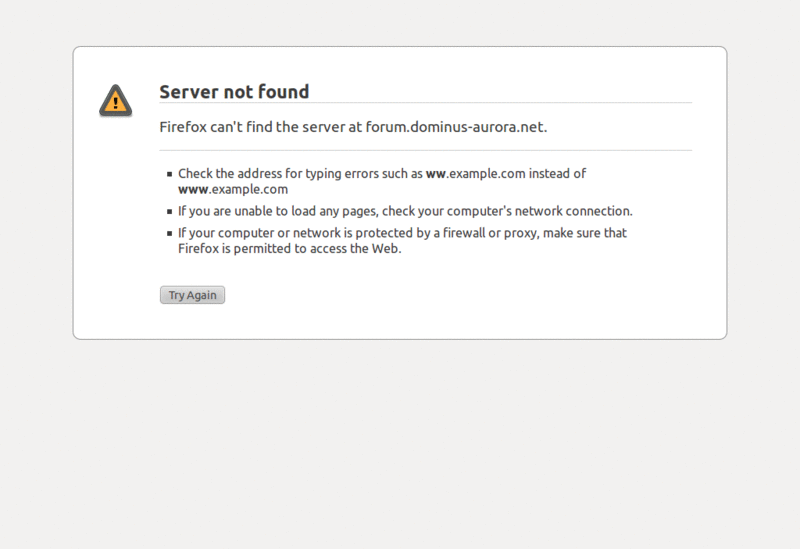This screenshot has width=800, height=549.
Task: Click the bullet about checking address typing errors
Action: pyautogui.click(x=382, y=181)
